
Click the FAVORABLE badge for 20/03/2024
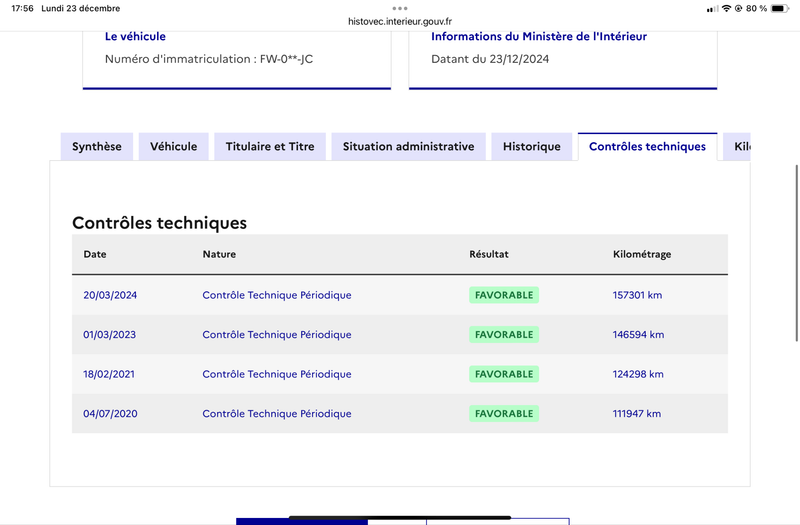point(504,295)
